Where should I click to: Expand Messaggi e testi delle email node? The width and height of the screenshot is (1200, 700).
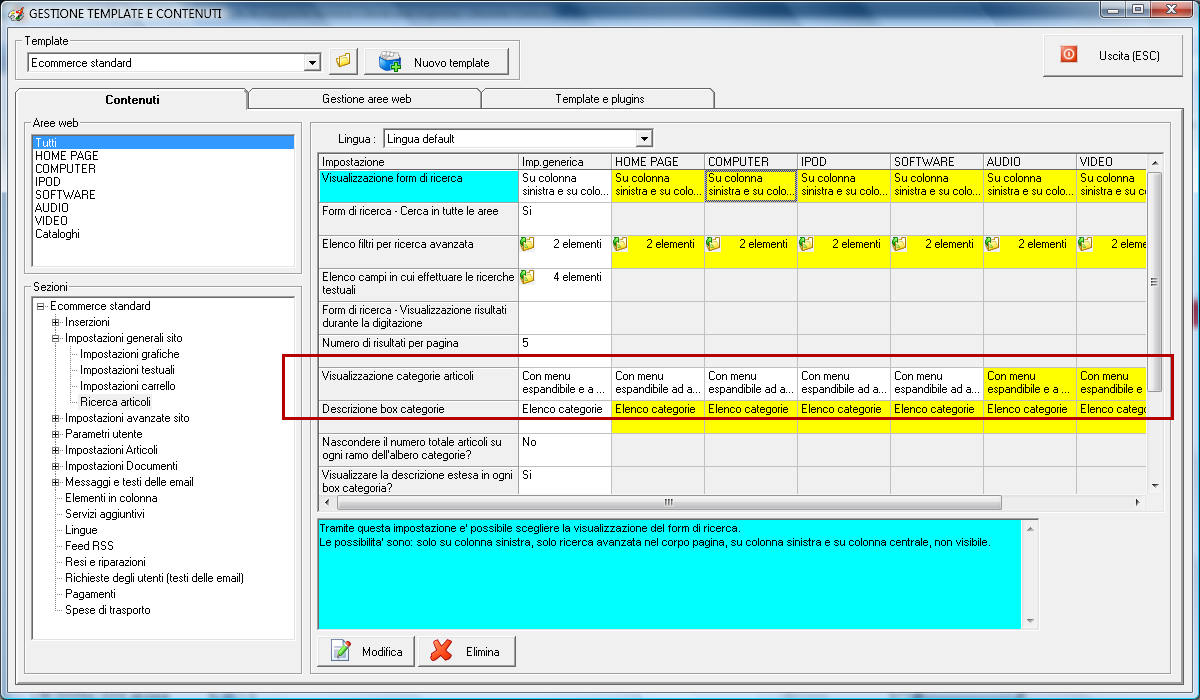tap(56, 482)
